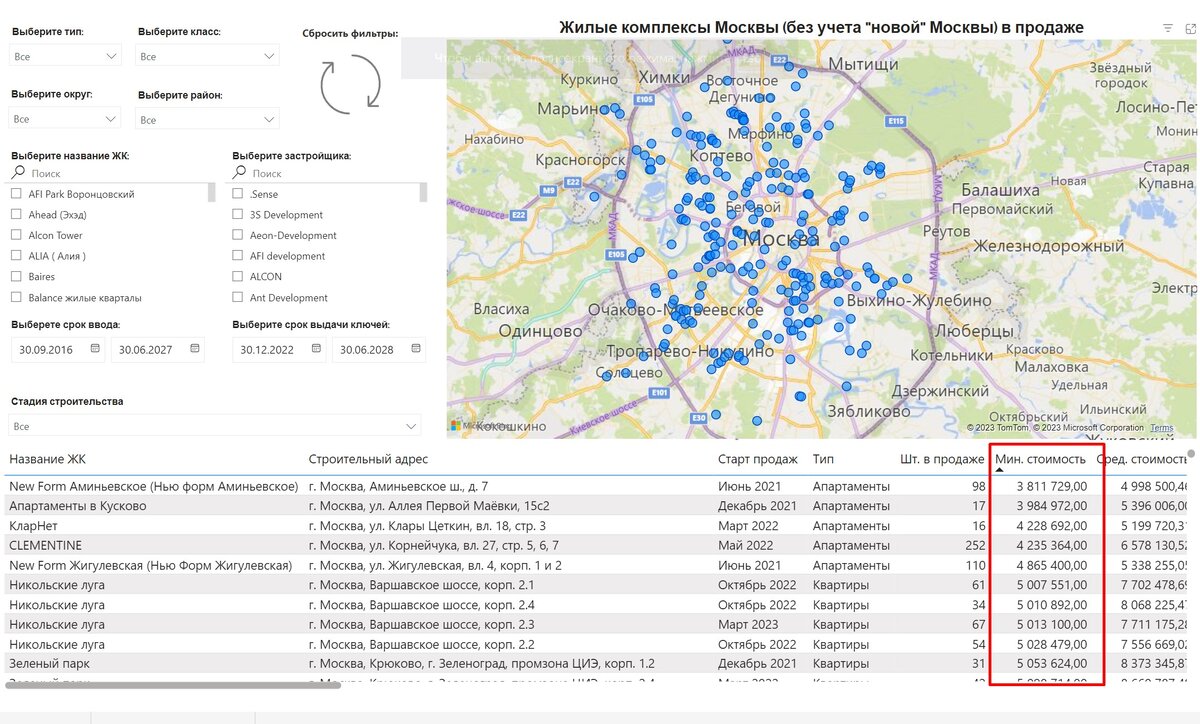The image size is (1200, 724).
Task: Click the Мин. стоимость column header
Action: 1040,459
